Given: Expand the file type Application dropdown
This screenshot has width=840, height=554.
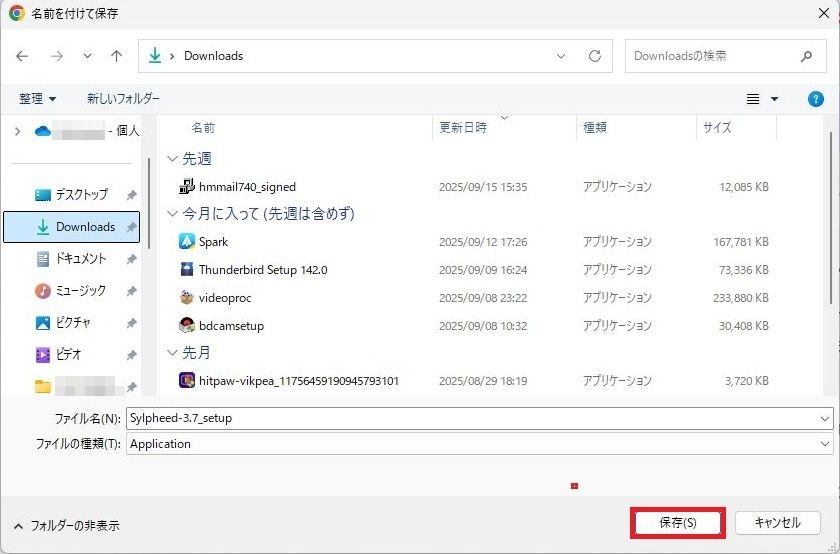Looking at the screenshot, I should pyautogui.click(x=824, y=444).
